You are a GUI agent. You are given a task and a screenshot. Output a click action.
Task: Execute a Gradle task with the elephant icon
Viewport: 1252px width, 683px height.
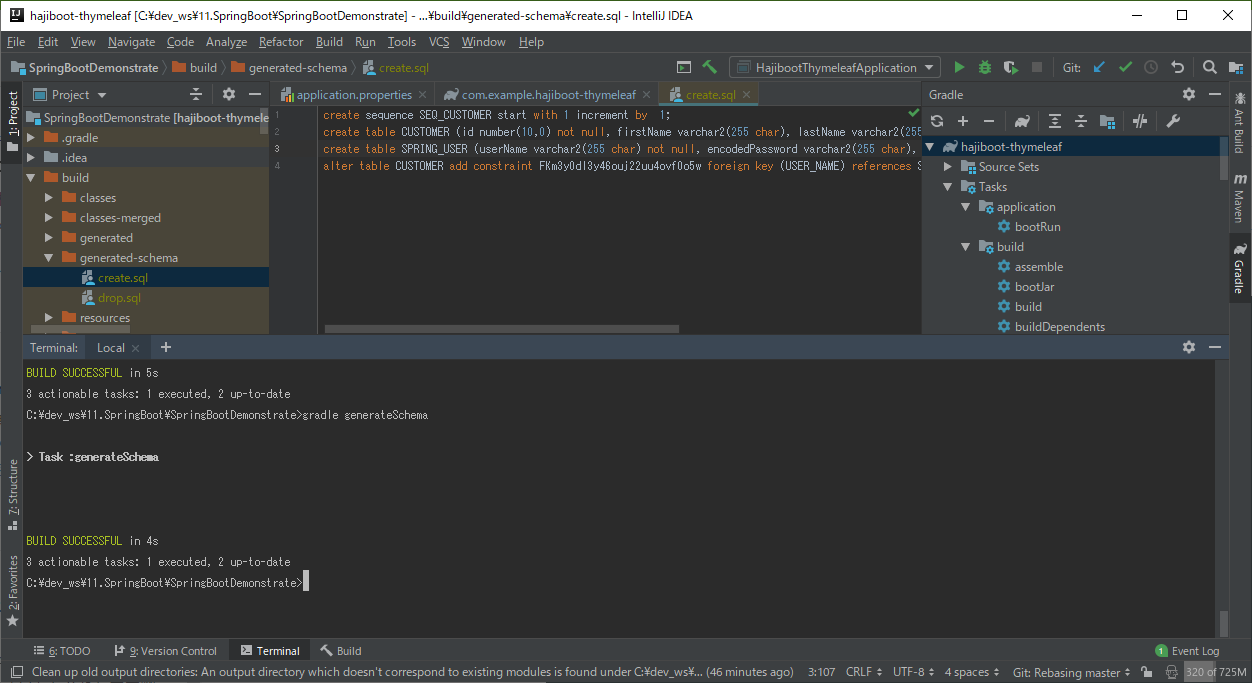[x=1022, y=121]
